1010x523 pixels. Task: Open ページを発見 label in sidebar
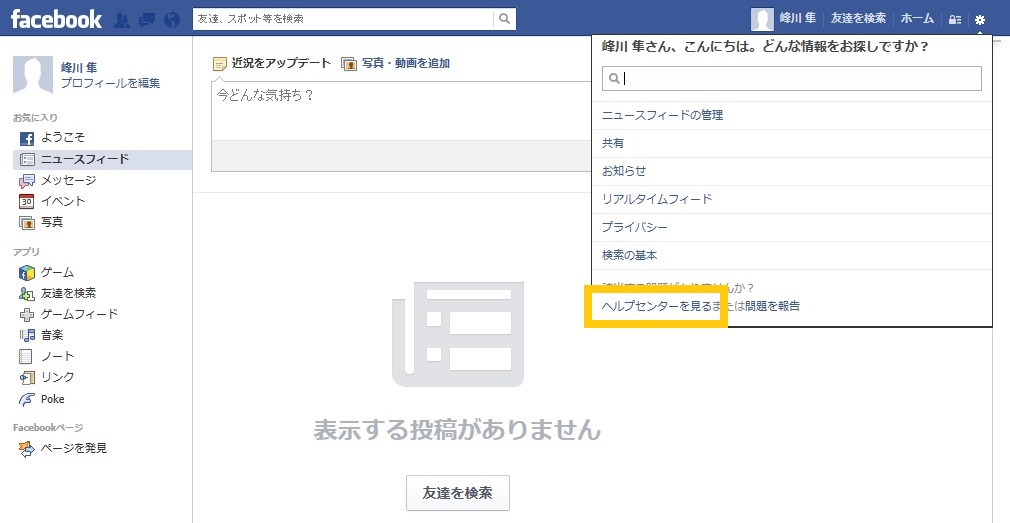point(74,448)
